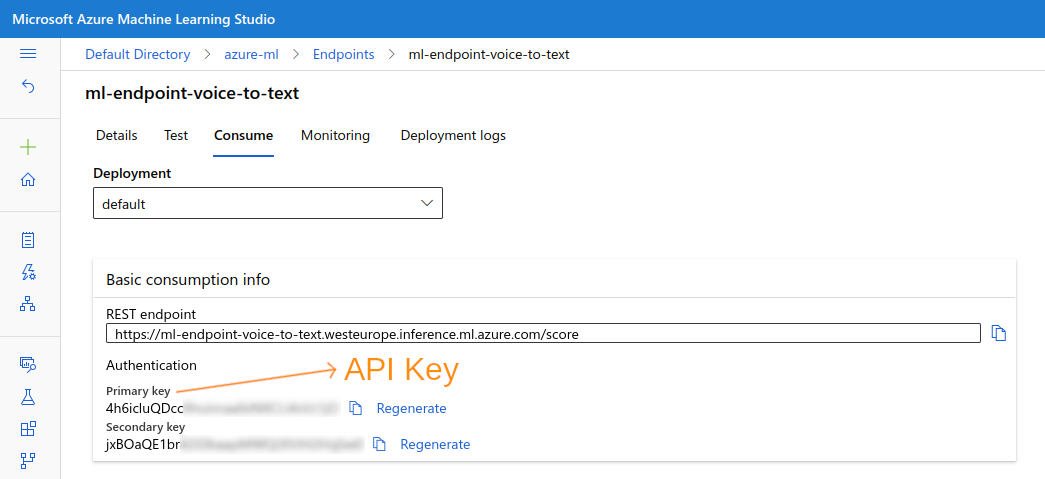This screenshot has width=1045, height=479.
Task: Click the ml-endpoint-voice-to-text breadcrumb item
Action: click(489, 55)
